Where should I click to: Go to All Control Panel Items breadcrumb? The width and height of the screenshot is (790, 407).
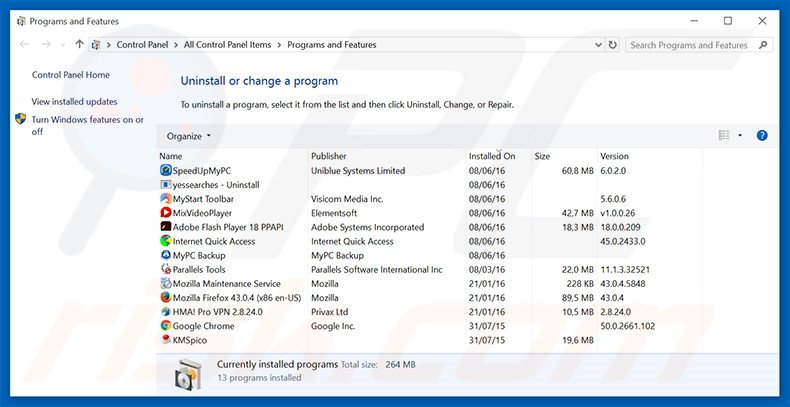pyautogui.click(x=227, y=45)
